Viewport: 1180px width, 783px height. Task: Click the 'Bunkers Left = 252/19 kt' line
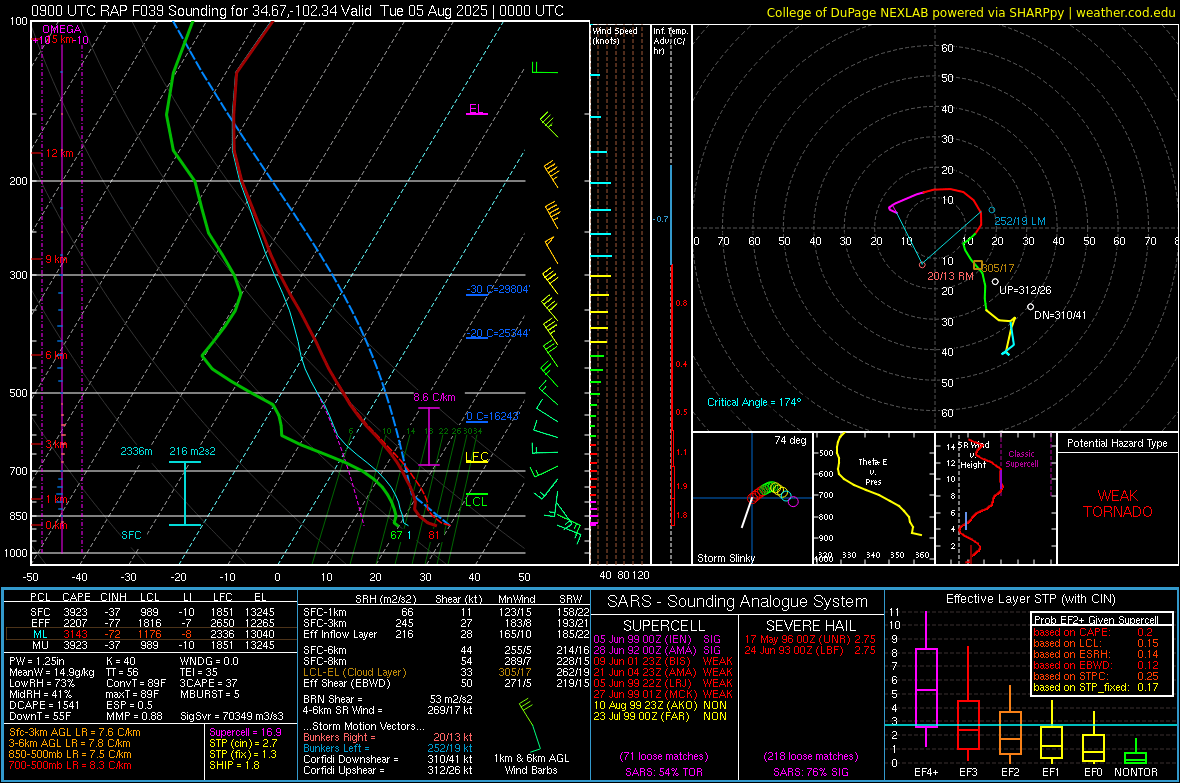coord(388,748)
